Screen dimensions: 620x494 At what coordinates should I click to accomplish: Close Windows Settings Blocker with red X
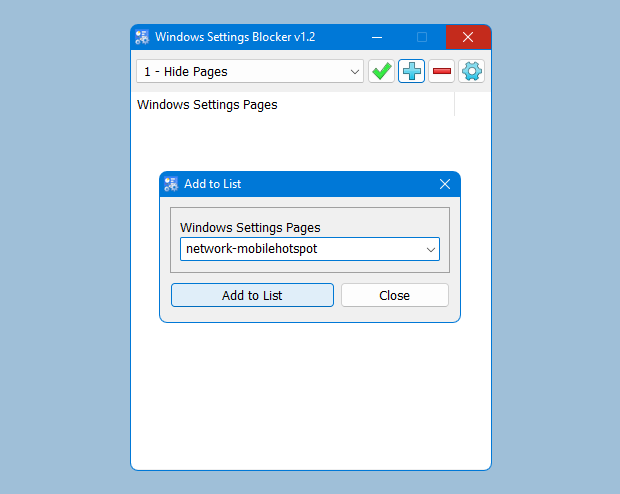(467, 38)
